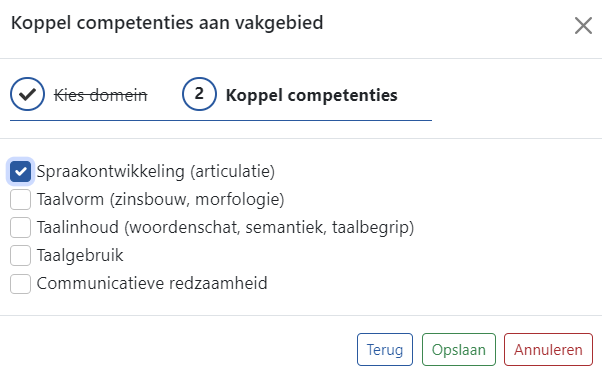Select the Koppel competenties step label
The image size is (602, 375).
(311, 95)
